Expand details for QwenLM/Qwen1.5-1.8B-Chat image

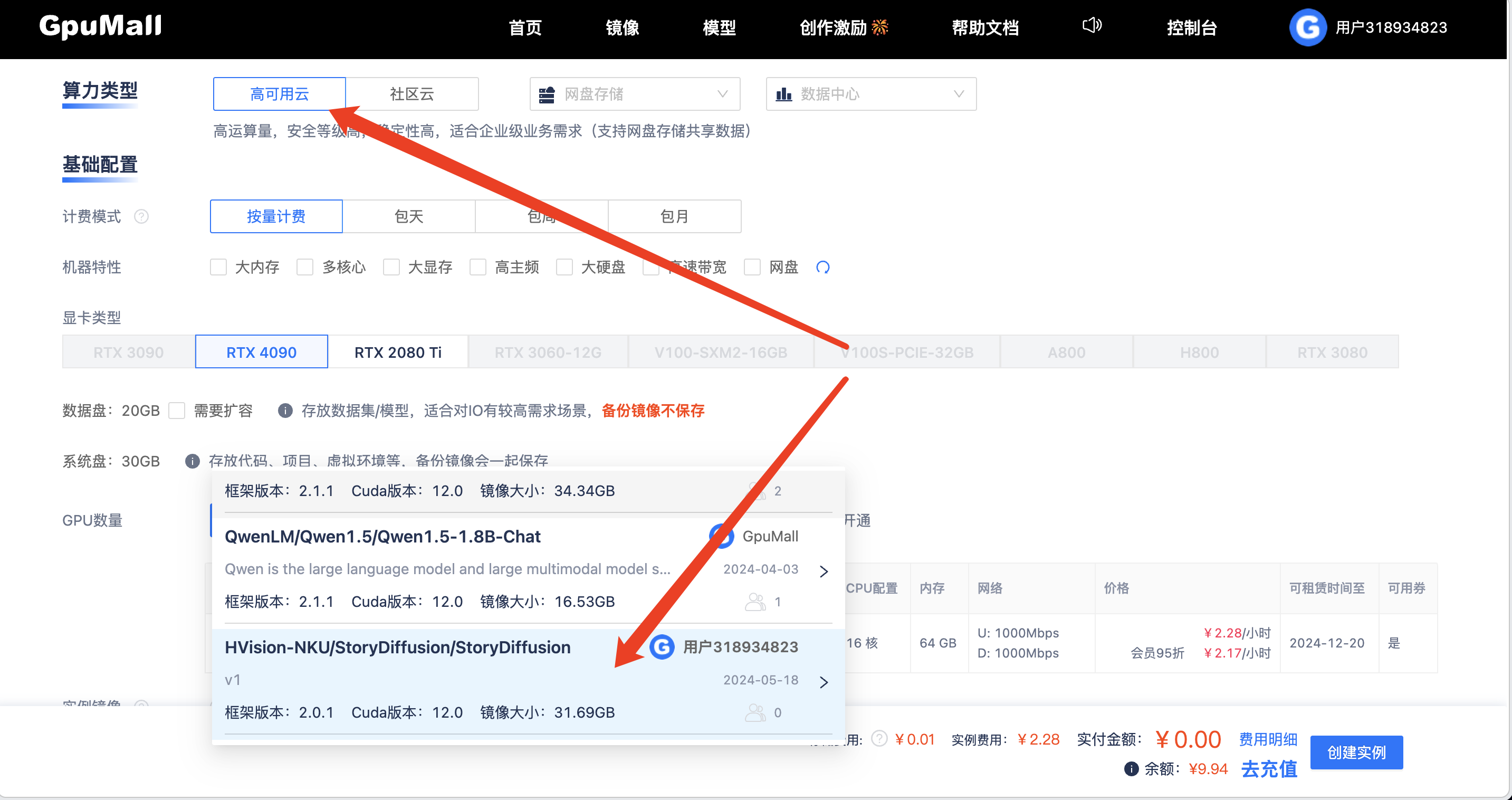tap(824, 570)
